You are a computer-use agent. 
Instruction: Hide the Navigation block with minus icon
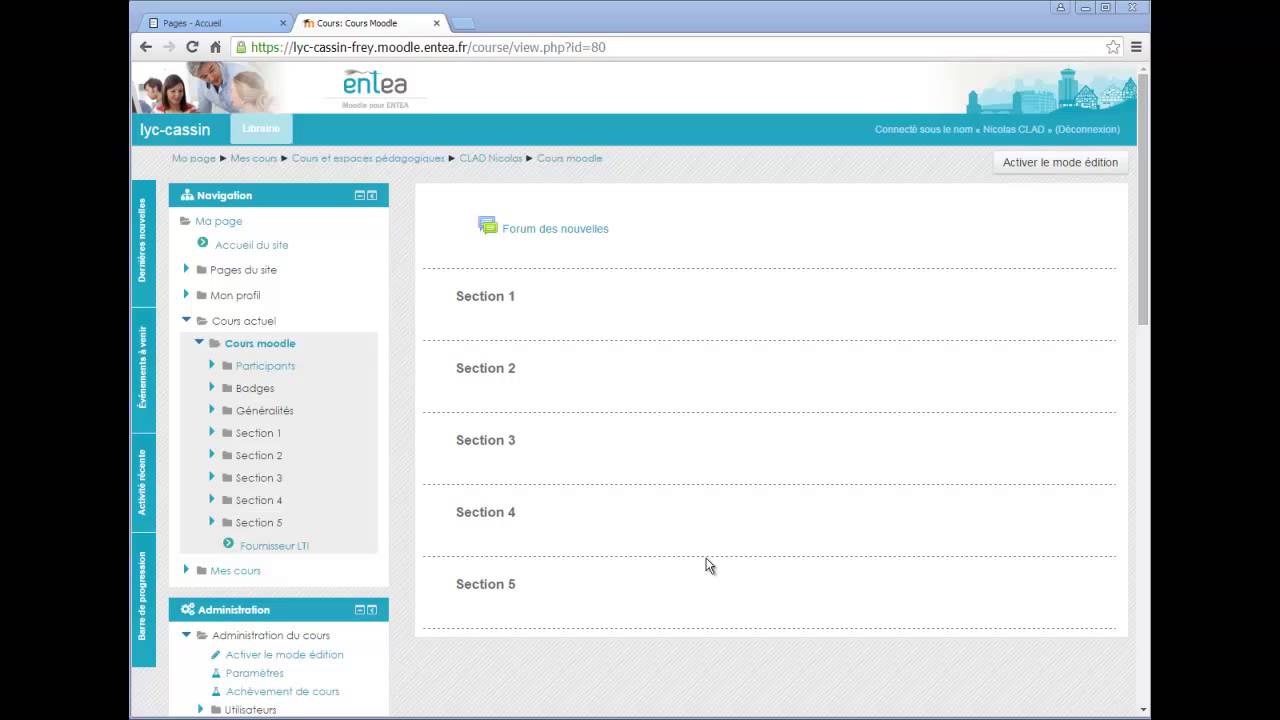(x=360, y=195)
